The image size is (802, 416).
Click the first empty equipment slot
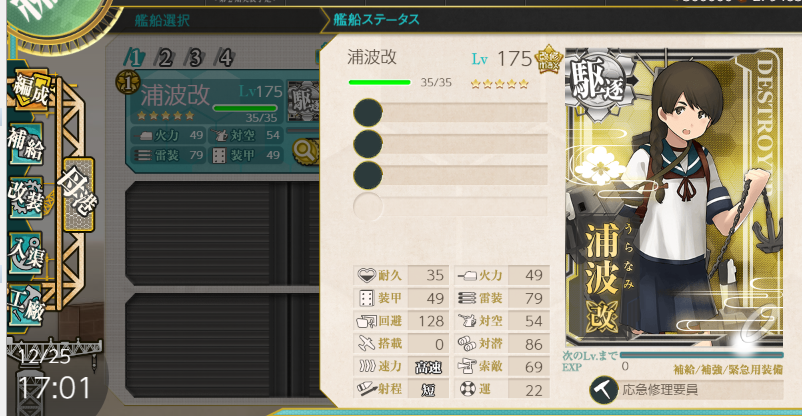(451, 113)
